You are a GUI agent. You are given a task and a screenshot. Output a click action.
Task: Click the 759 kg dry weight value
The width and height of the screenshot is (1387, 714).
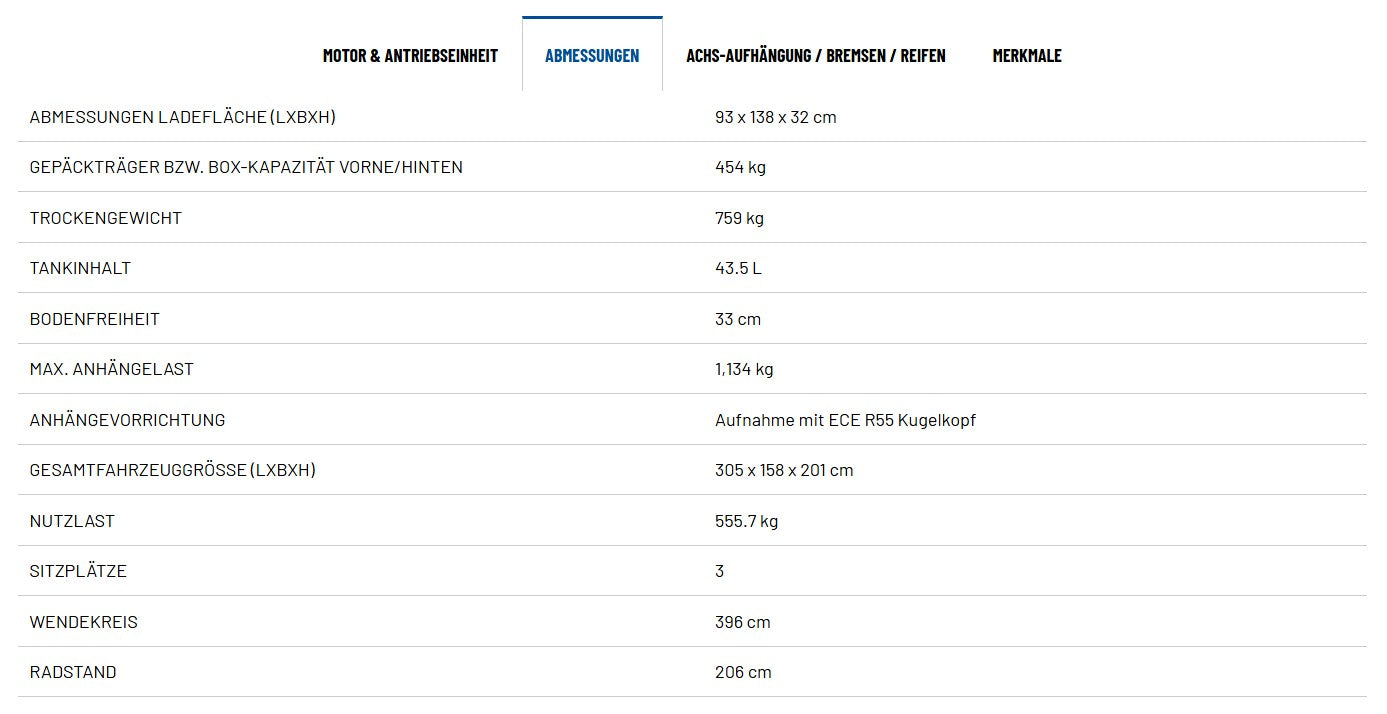click(740, 218)
